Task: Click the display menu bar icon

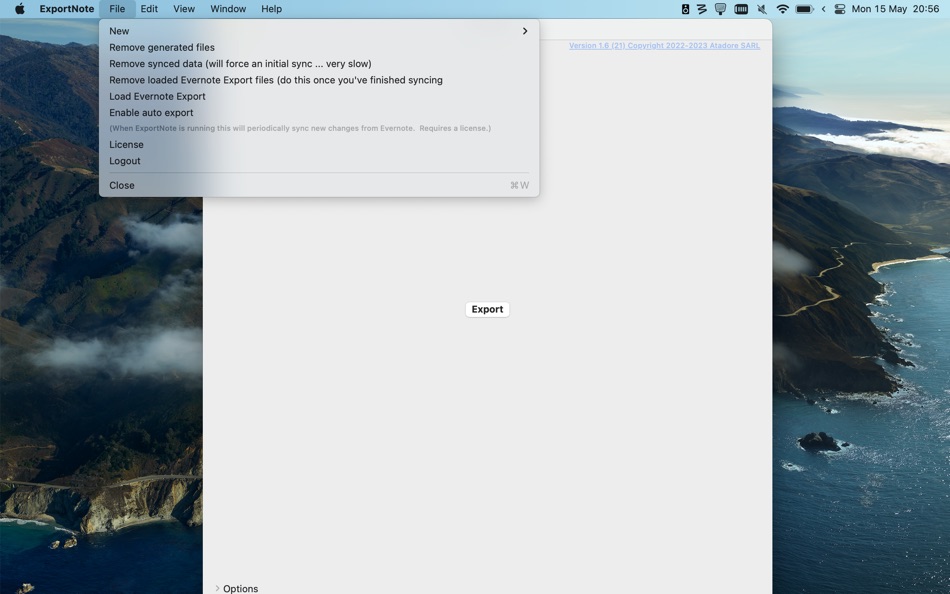Action: tap(720, 9)
